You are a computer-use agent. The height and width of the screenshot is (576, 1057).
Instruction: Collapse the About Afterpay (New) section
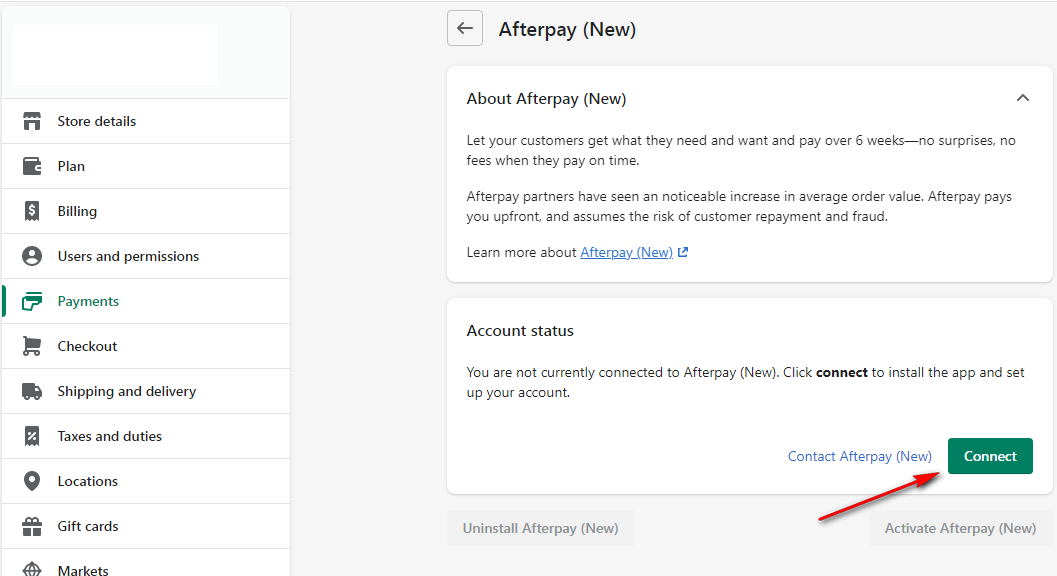coord(1023,98)
